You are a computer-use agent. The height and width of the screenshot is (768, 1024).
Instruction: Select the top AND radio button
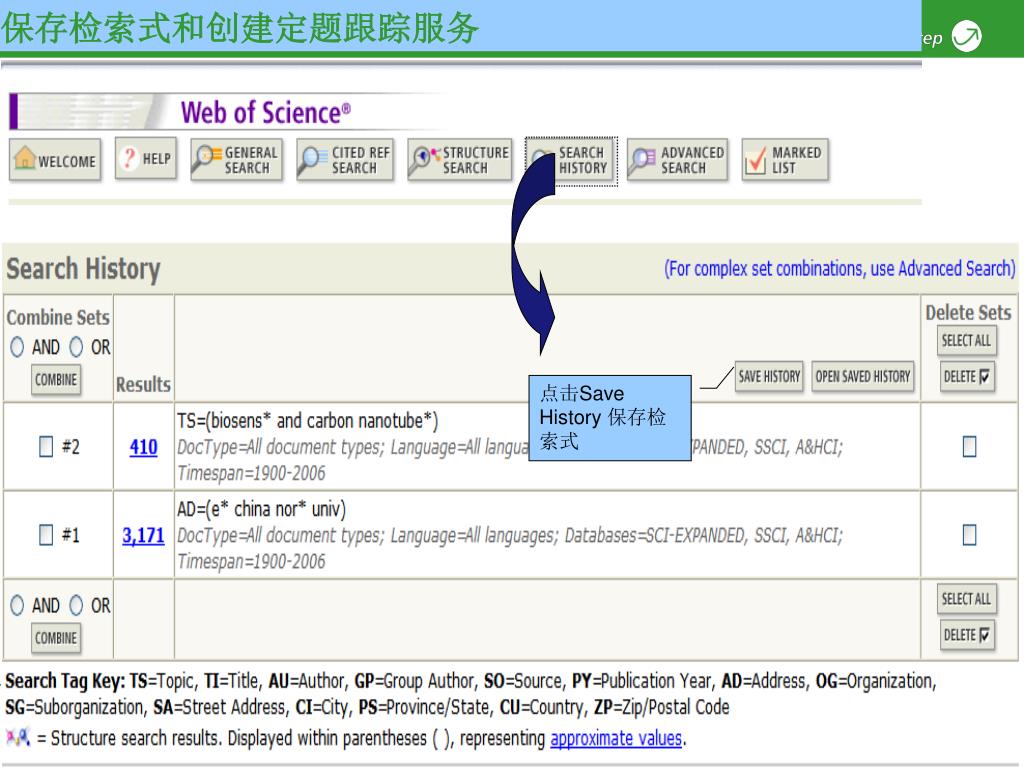[x=17, y=347]
